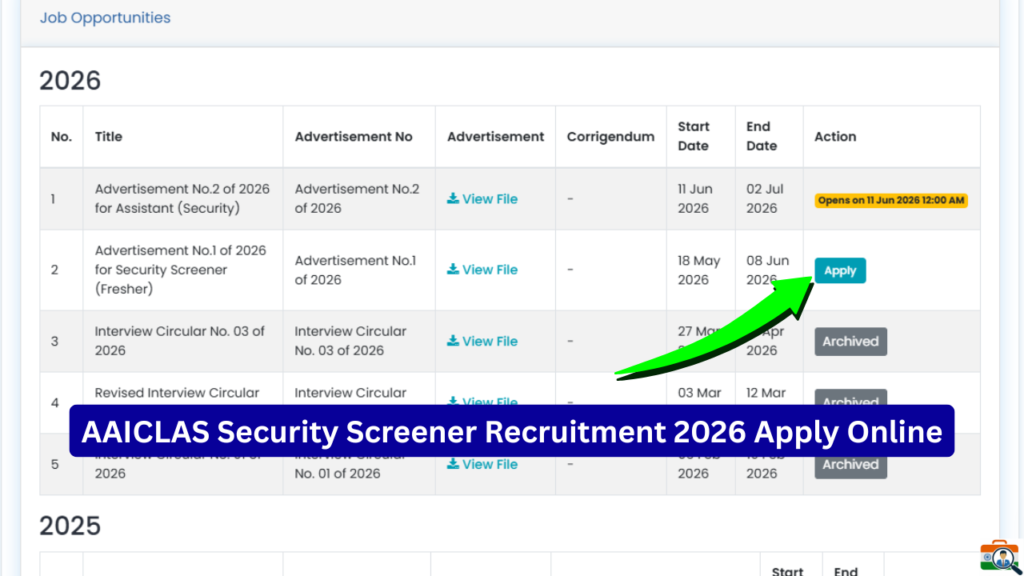View File for Interview Circular No. 01
This screenshot has width=1024, height=576.
click(x=482, y=464)
